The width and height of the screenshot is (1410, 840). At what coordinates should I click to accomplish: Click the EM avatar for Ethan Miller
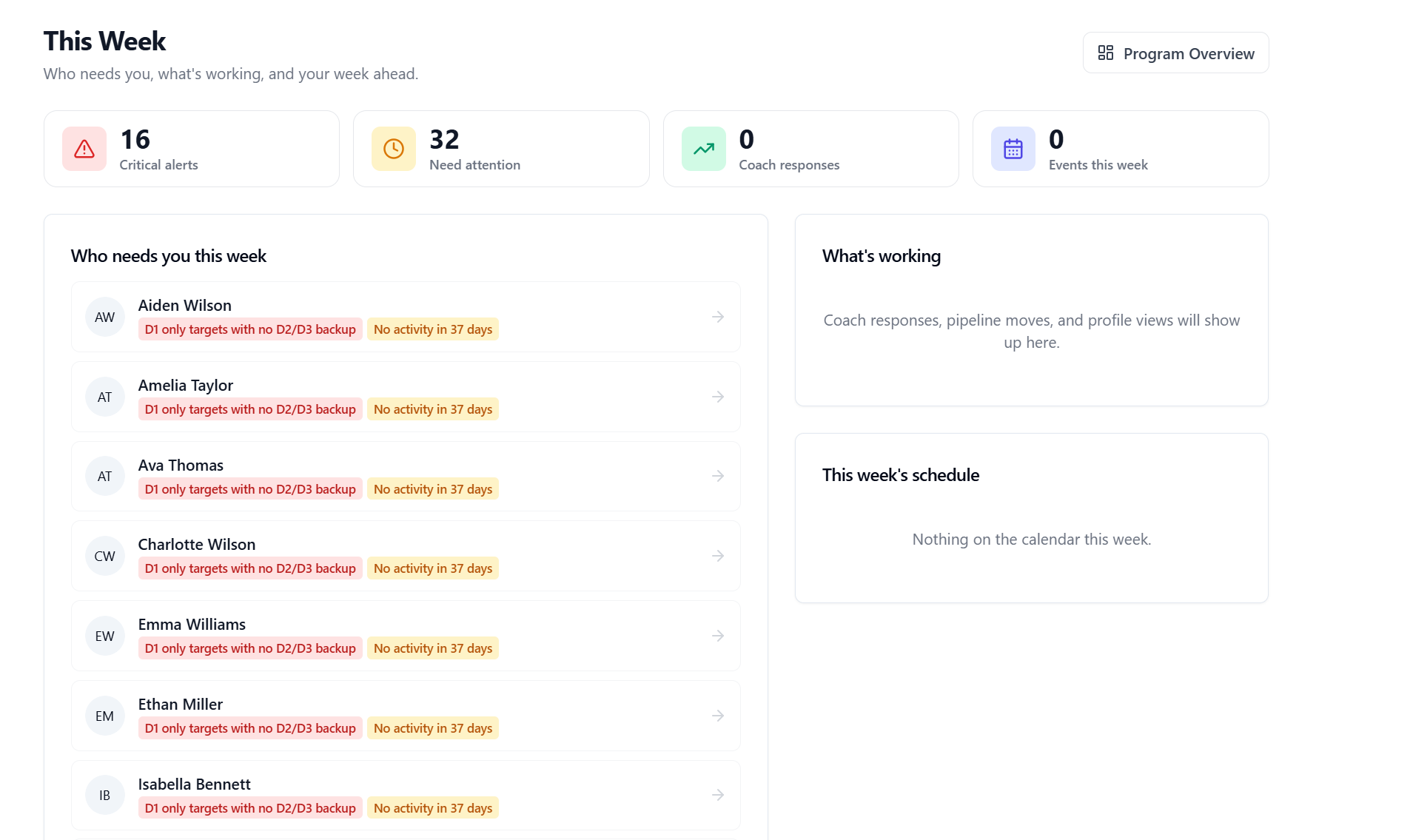105,716
